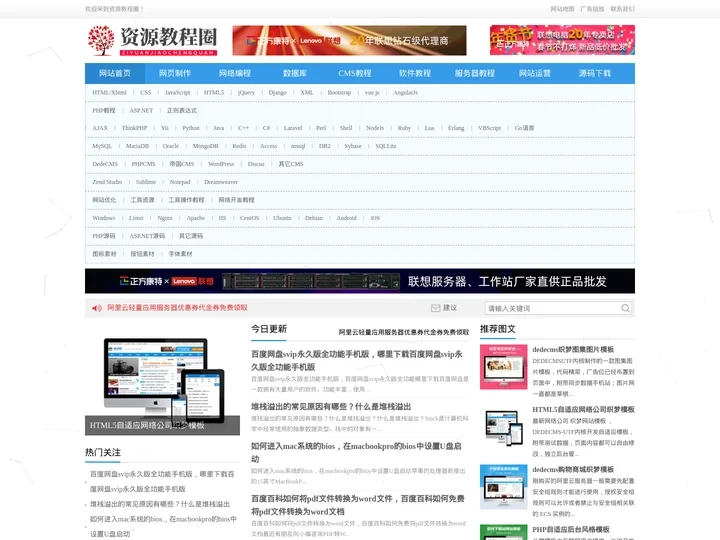Screen dimensions: 720x540
Task: Open the jQuery subcategory link
Action: (x=246, y=93)
